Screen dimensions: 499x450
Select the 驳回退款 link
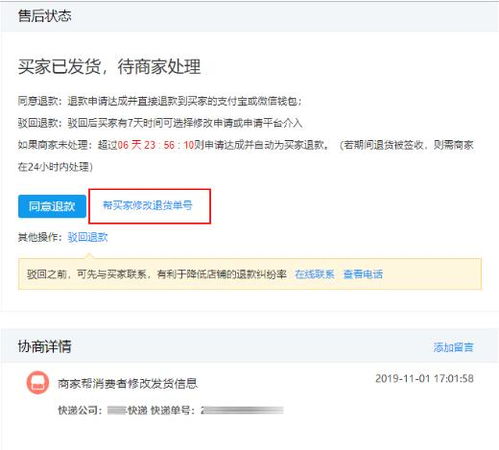pyautogui.click(x=88, y=237)
